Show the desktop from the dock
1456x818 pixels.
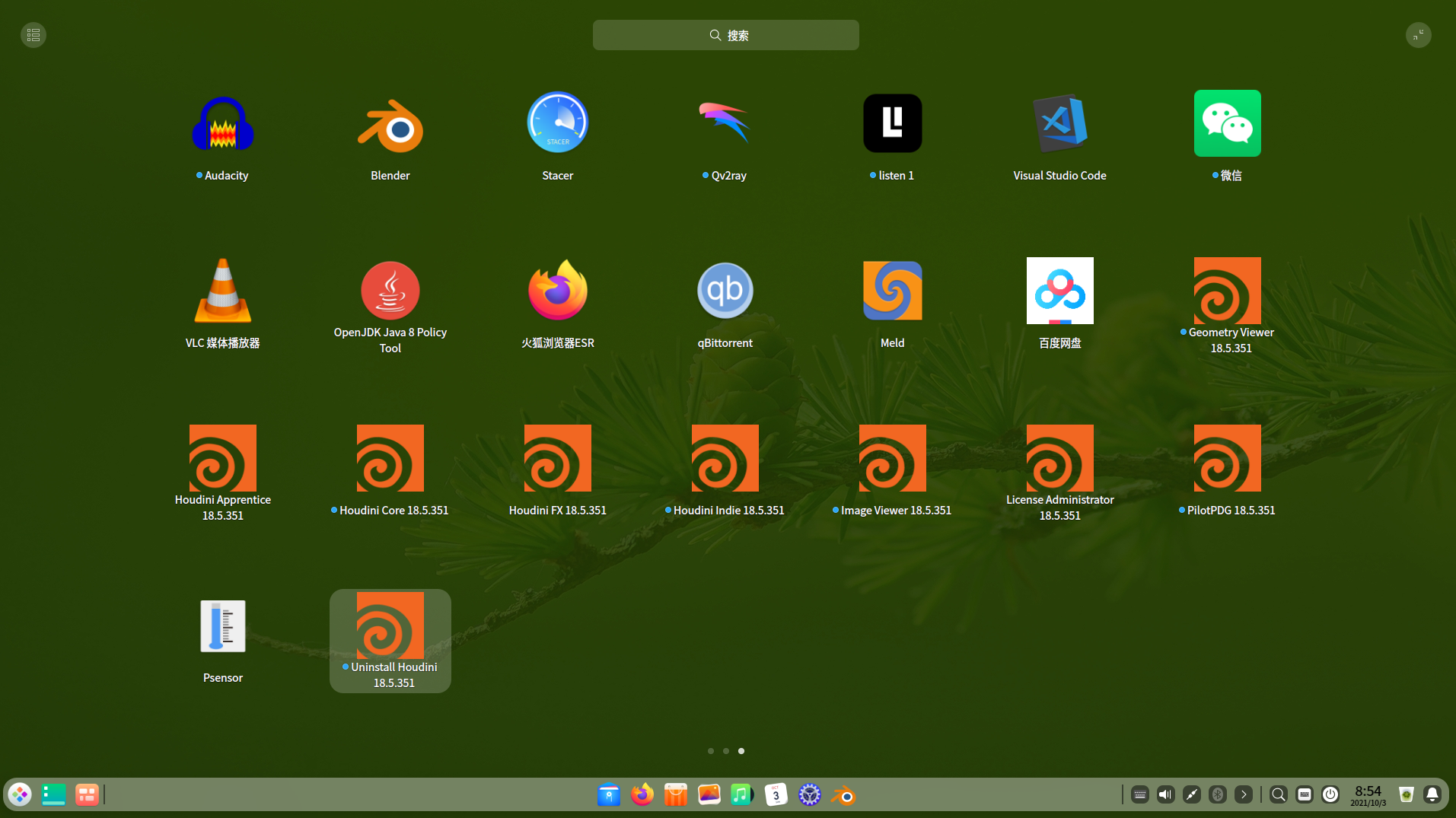click(53, 795)
